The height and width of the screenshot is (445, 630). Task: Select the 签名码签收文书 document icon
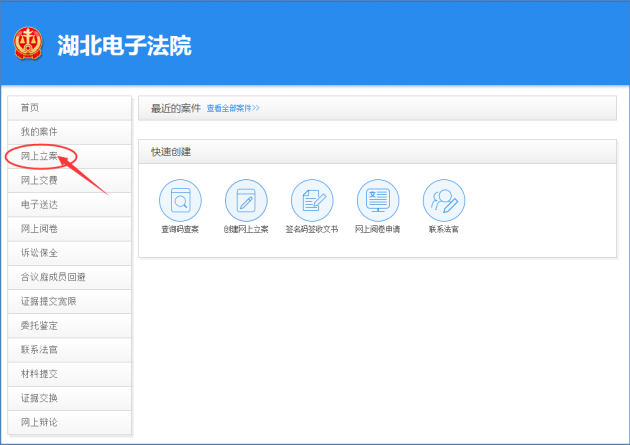point(312,201)
